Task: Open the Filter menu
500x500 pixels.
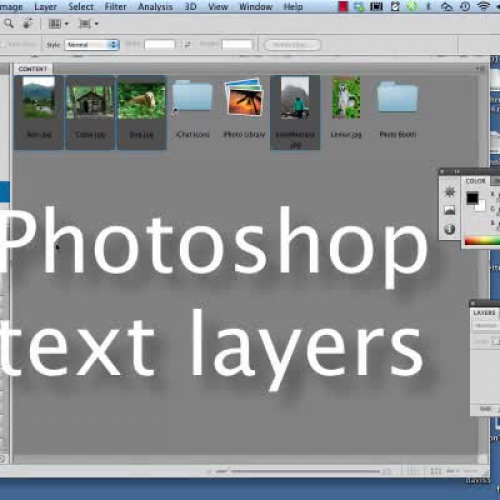Action: (115, 7)
